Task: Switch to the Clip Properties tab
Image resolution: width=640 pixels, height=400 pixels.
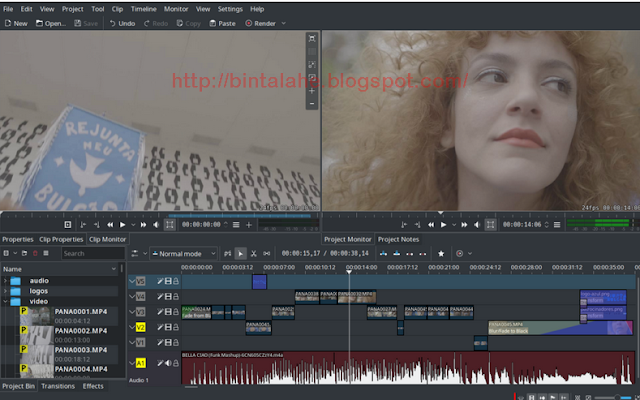Action: pos(61,240)
